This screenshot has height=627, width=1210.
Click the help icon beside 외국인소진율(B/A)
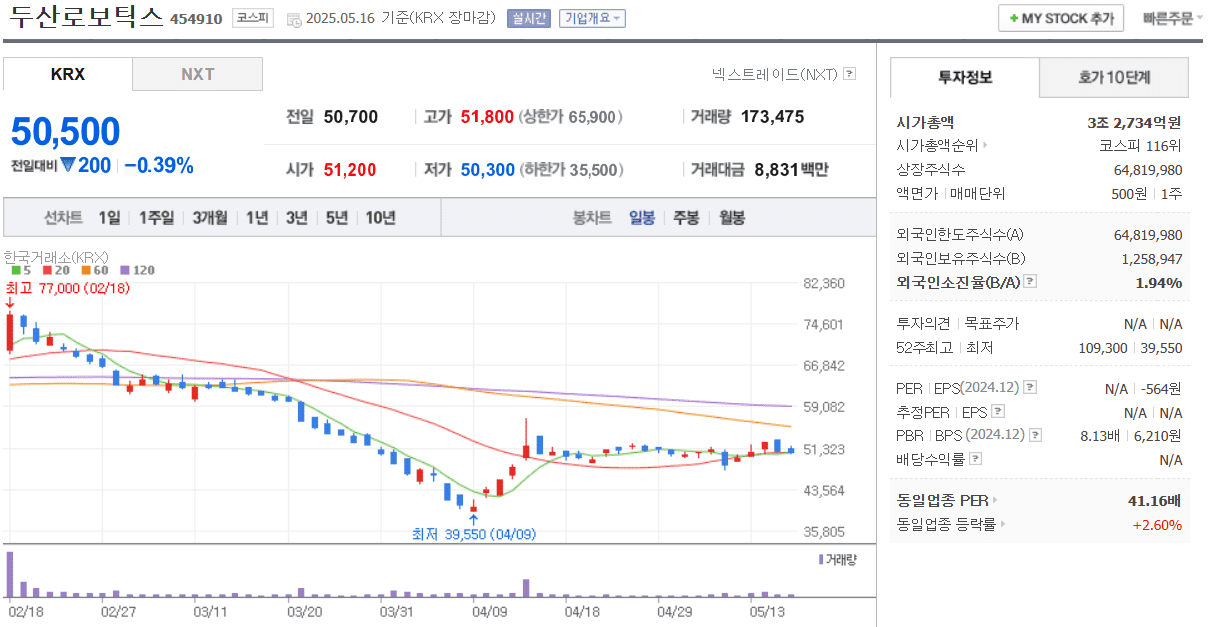pyautogui.click(x=1031, y=283)
